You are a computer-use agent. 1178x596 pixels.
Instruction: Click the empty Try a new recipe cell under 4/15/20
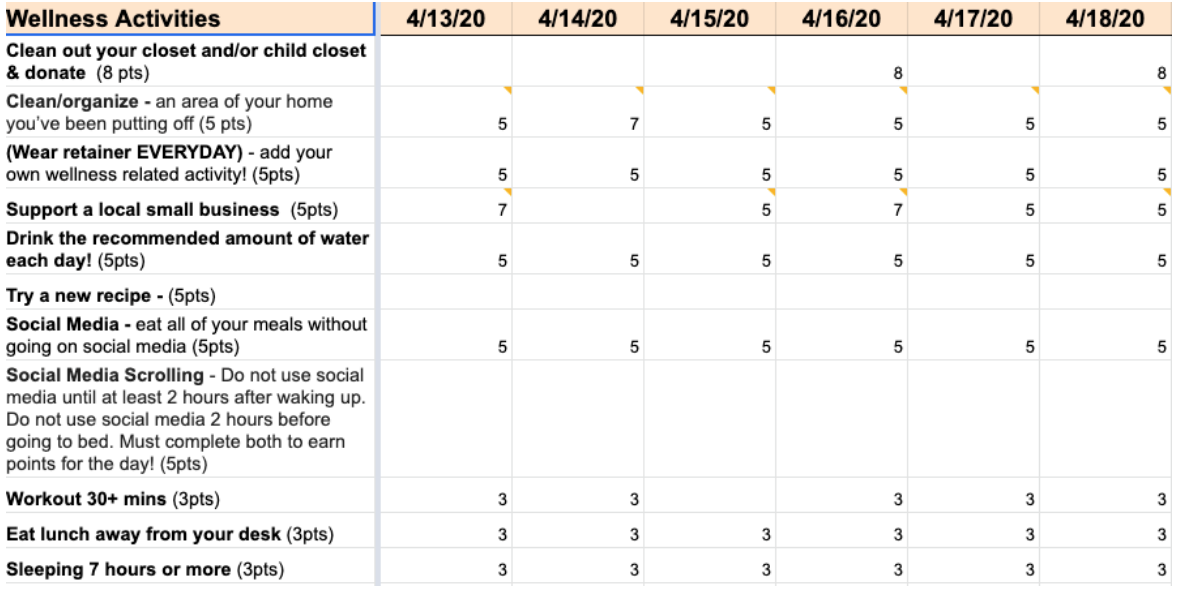click(710, 292)
